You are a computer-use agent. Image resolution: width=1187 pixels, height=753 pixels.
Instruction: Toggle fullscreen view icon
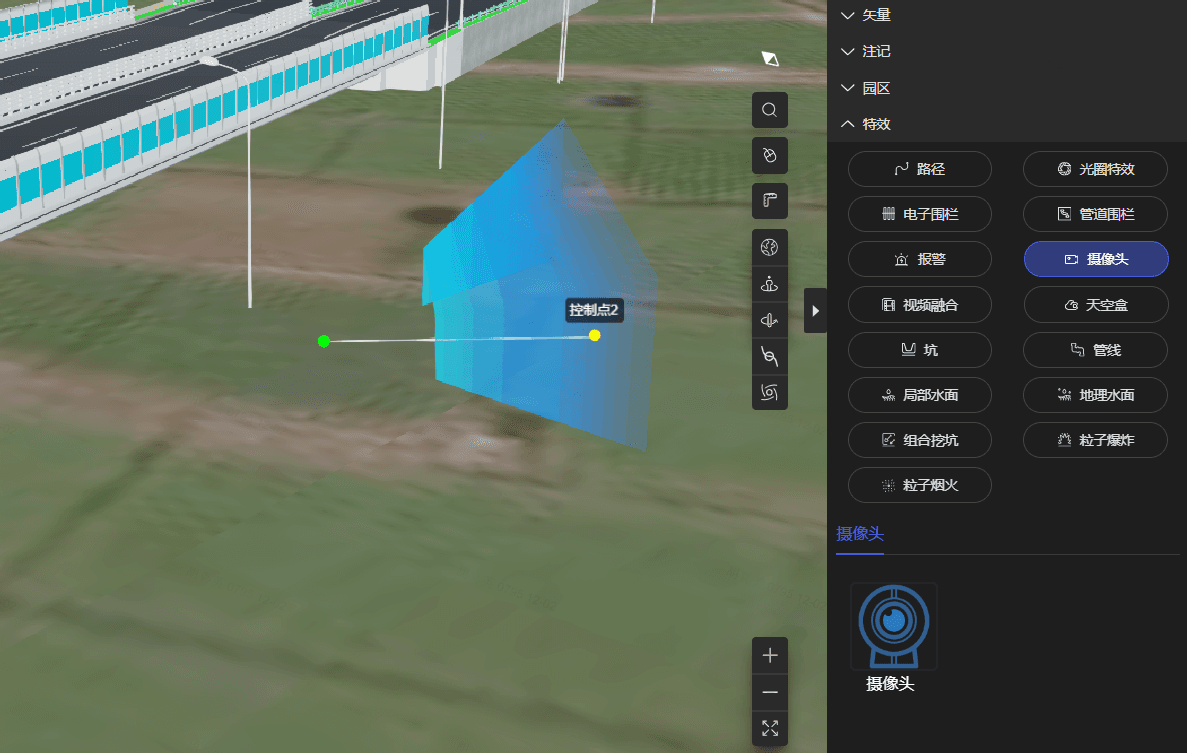tap(769, 728)
